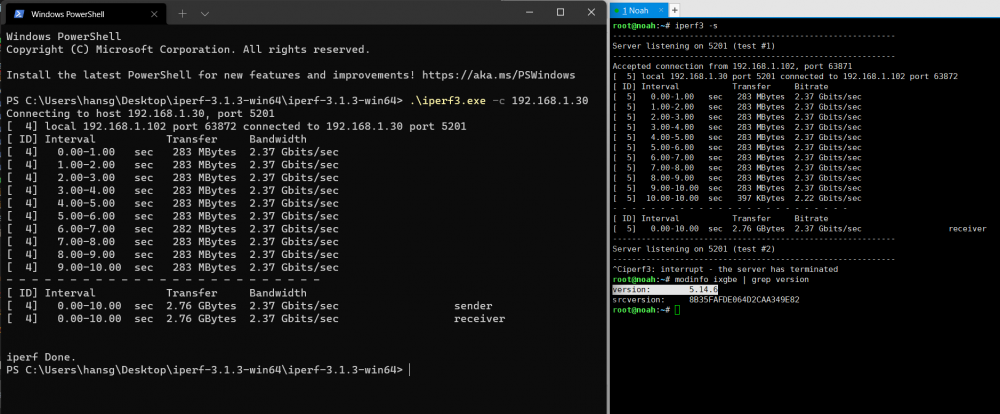Click 'receiver' label in Noah terminal
The height and width of the screenshot is (414, 1000).
[x=967, y=228]
